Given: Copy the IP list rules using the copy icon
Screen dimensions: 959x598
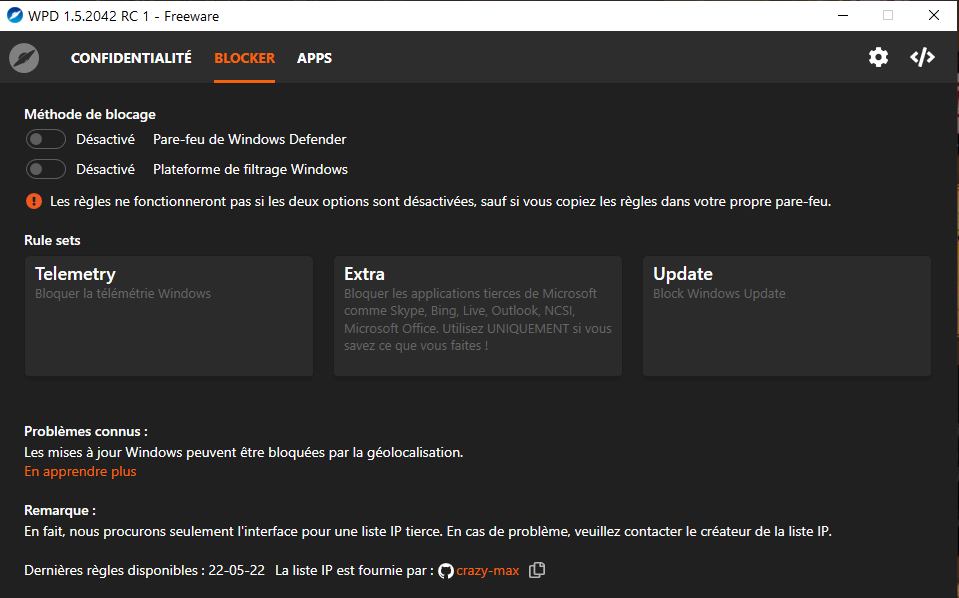Looking at the screenshot, I should 537,570.
